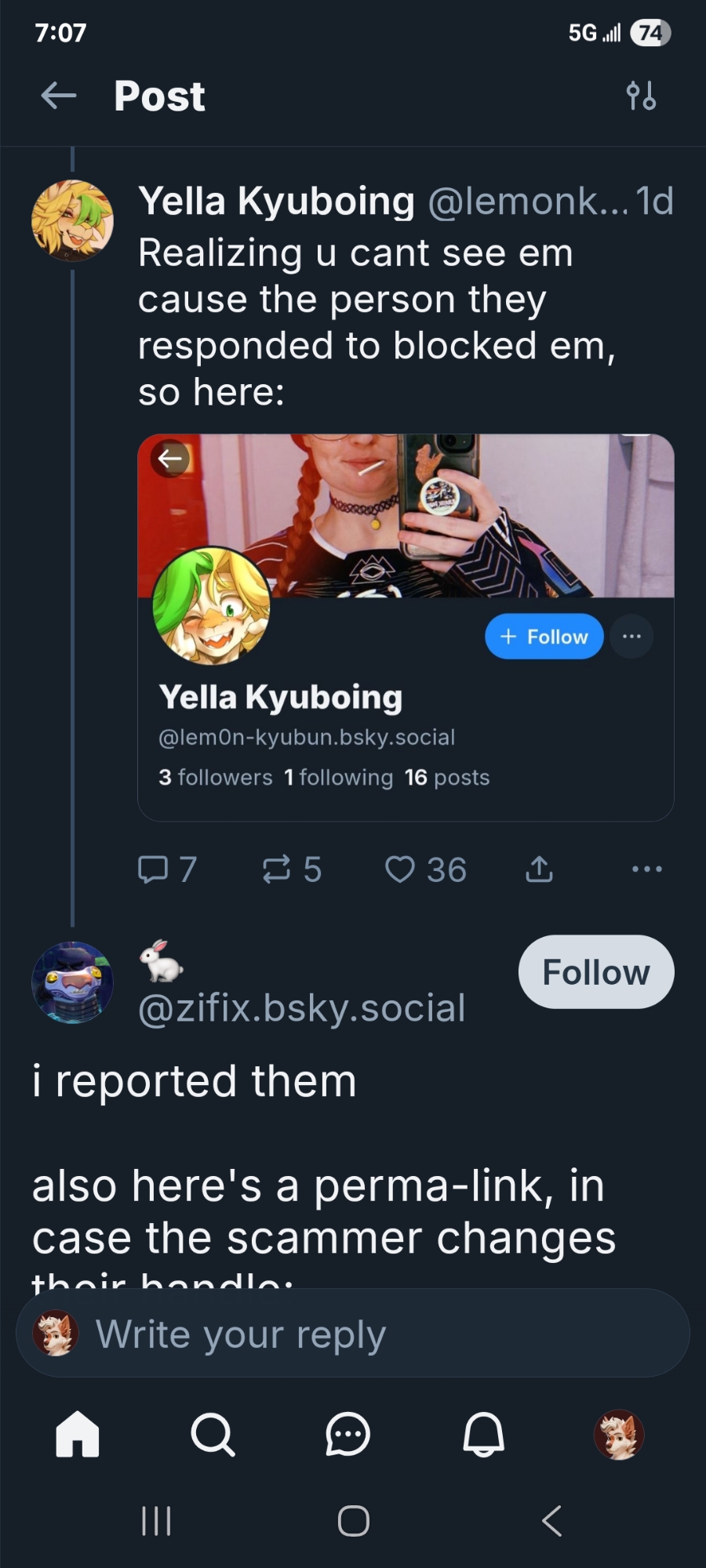This screenshot has width=706, height=1568.
Task: Open the @zifix.bsky.social profile link
Action: click(302, 1008)
